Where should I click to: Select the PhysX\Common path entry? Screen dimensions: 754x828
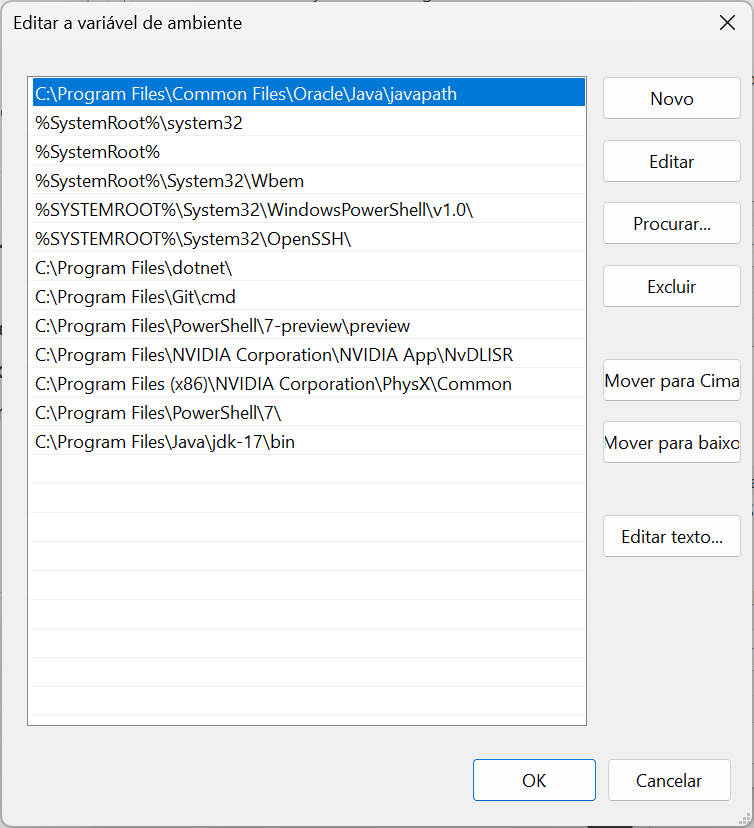click(x=273, y=384)
